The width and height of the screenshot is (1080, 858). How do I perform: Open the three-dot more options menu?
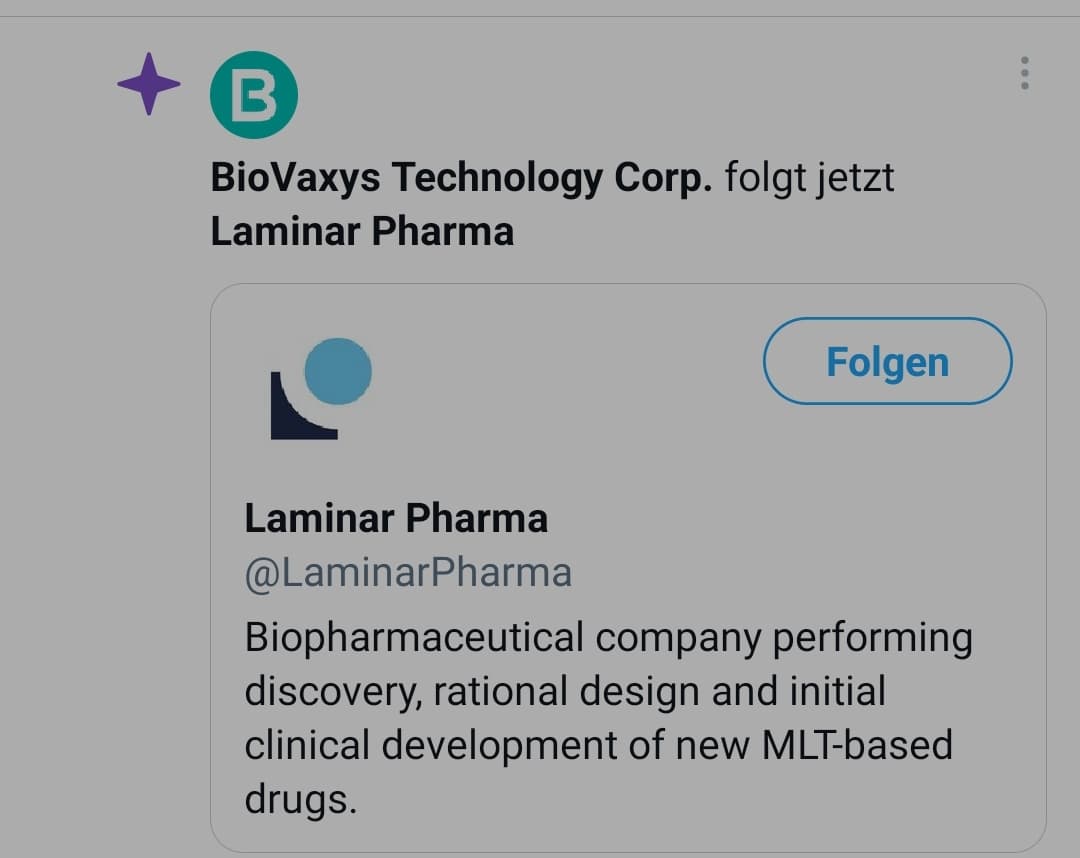[1024, 73]
